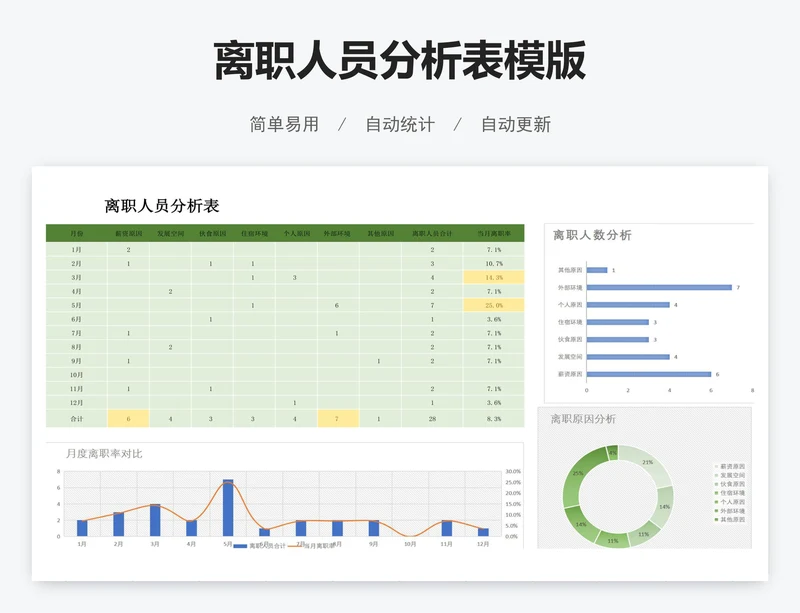Click the 1月 row label in table

tap(77, 250)
